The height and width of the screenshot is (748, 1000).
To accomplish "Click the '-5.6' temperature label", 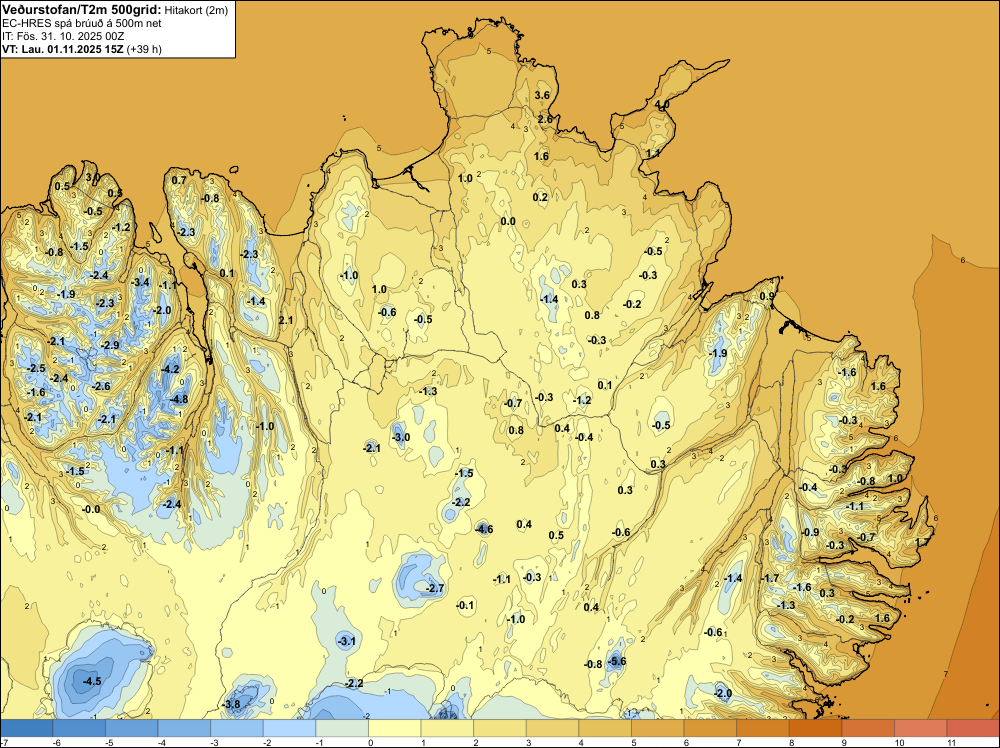I will 617,661.
